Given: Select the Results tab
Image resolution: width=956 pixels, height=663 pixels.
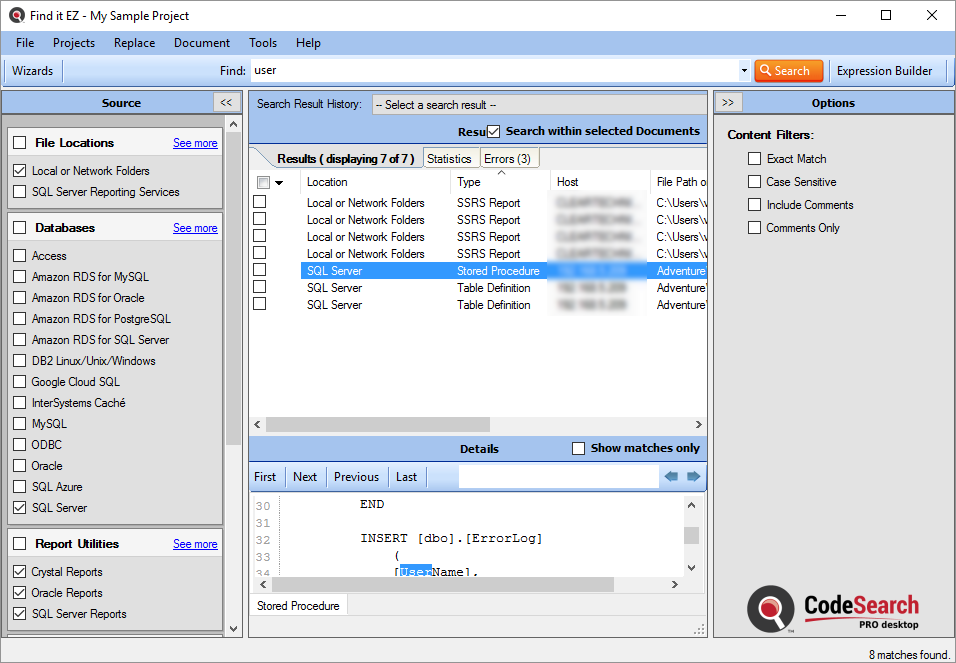Looking at the screenshot, I should point(345,159).
